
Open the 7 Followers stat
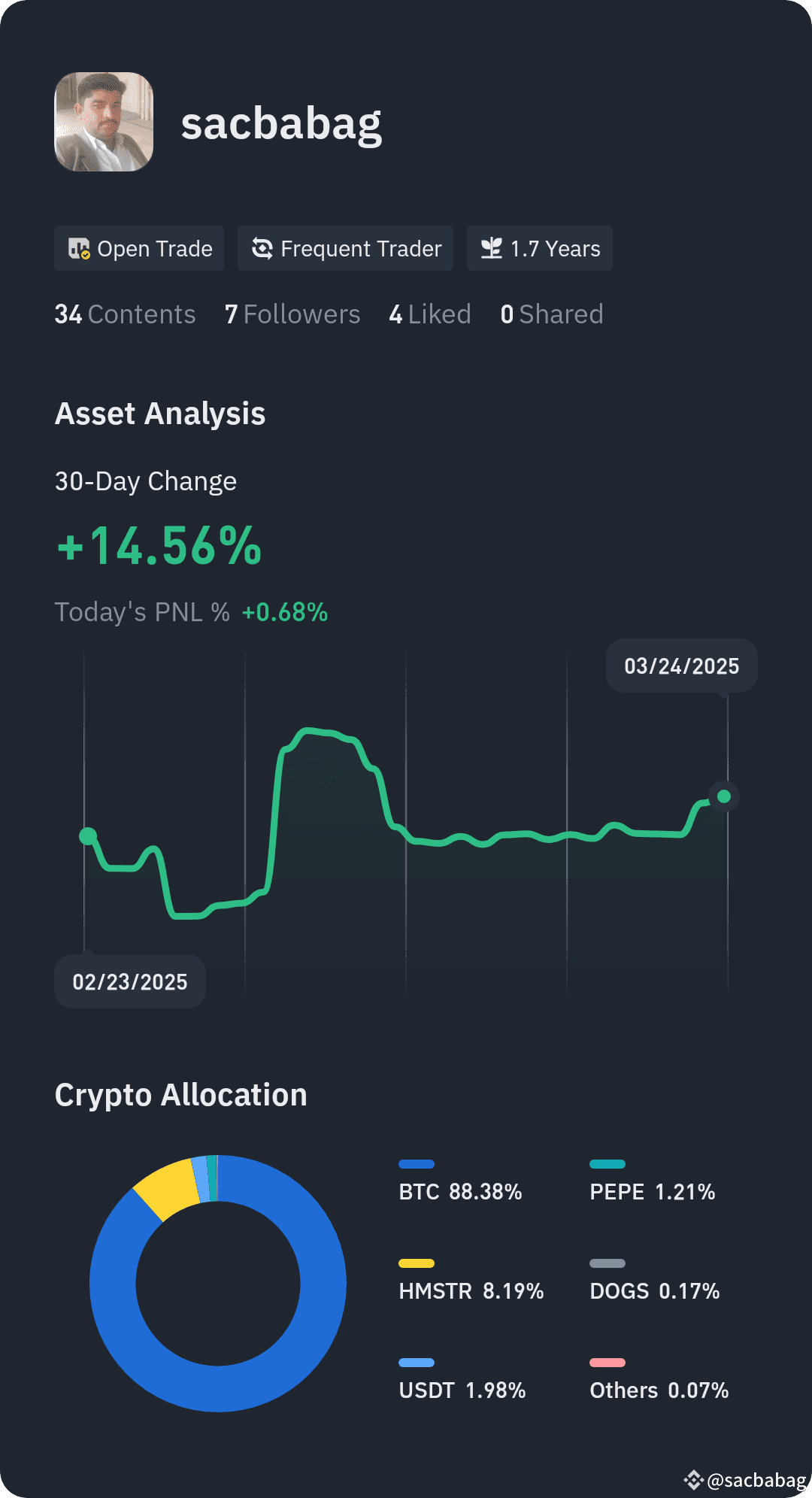[292, 314]
